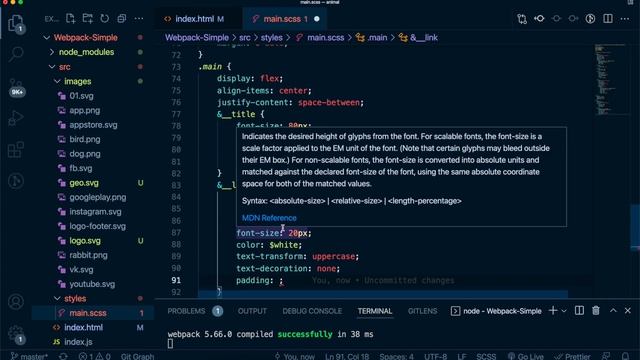The image size is (640, 360).
Task: Open googleplay.png in the file tree
Action: [98, 198]
